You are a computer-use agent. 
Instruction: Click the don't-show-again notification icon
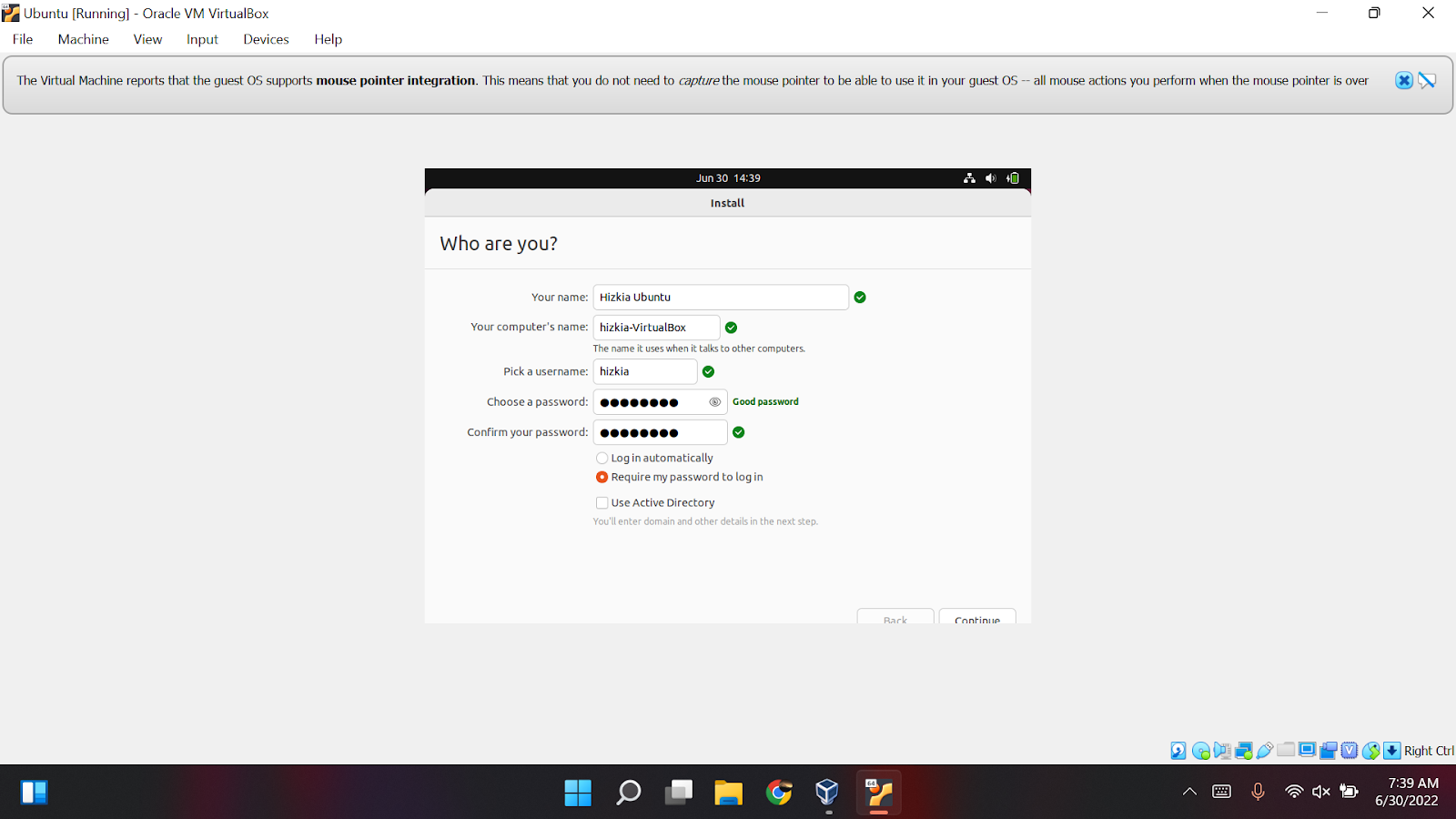click(x=1427, y=80)
